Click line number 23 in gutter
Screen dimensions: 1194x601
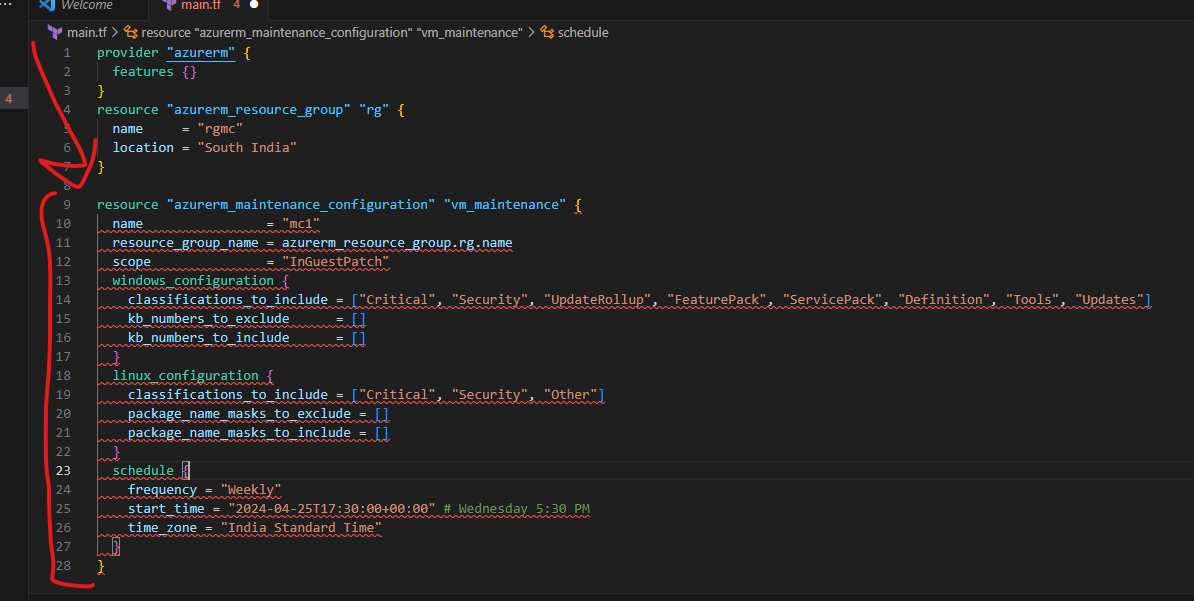click(63, 471)
